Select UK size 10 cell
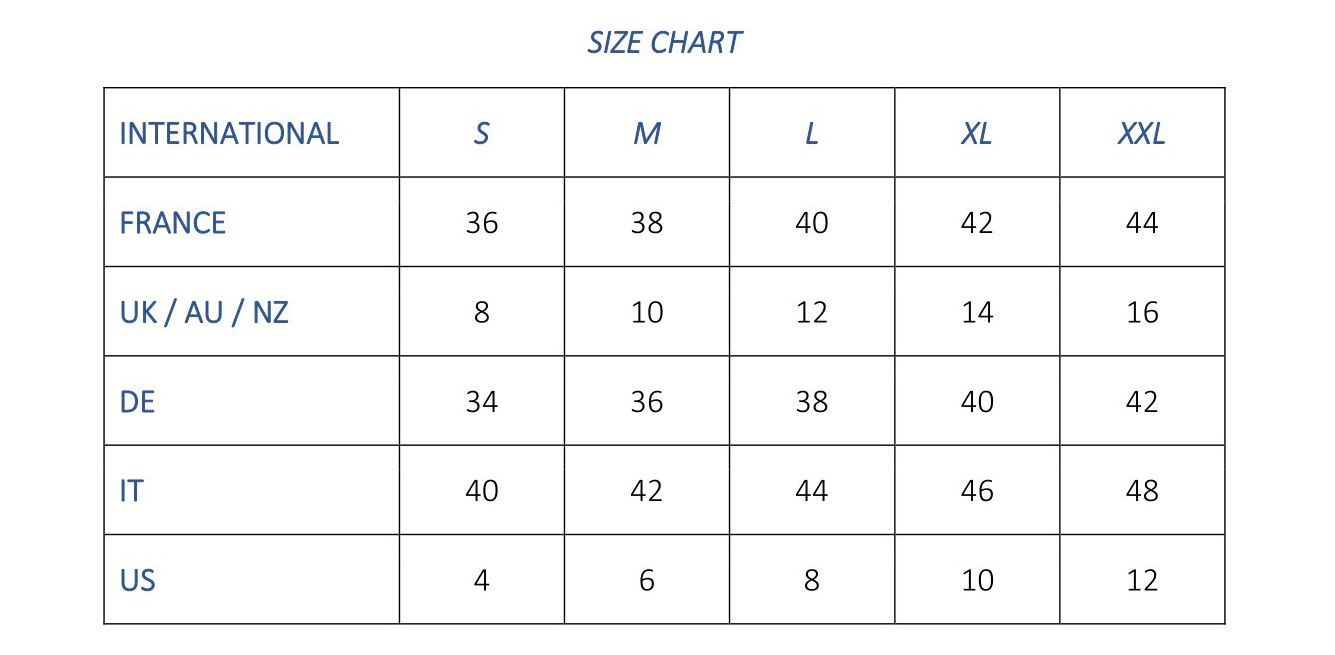 647,312
